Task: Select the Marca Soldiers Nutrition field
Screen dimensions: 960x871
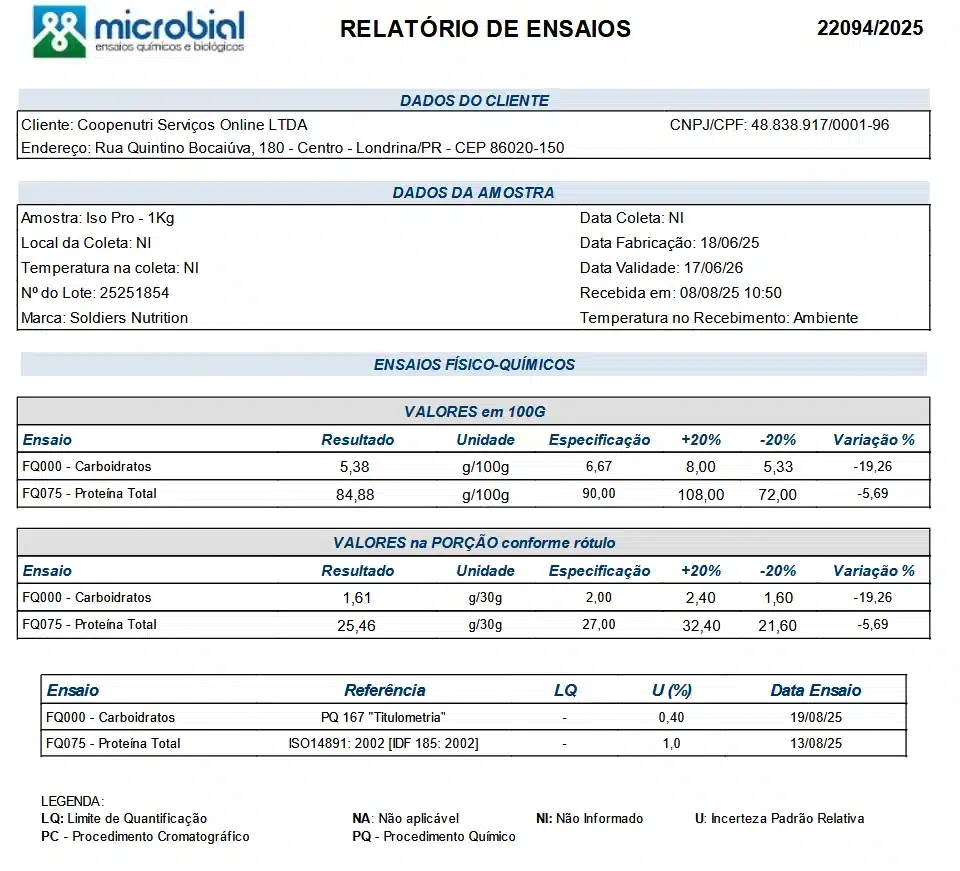Action: [104, 318]
